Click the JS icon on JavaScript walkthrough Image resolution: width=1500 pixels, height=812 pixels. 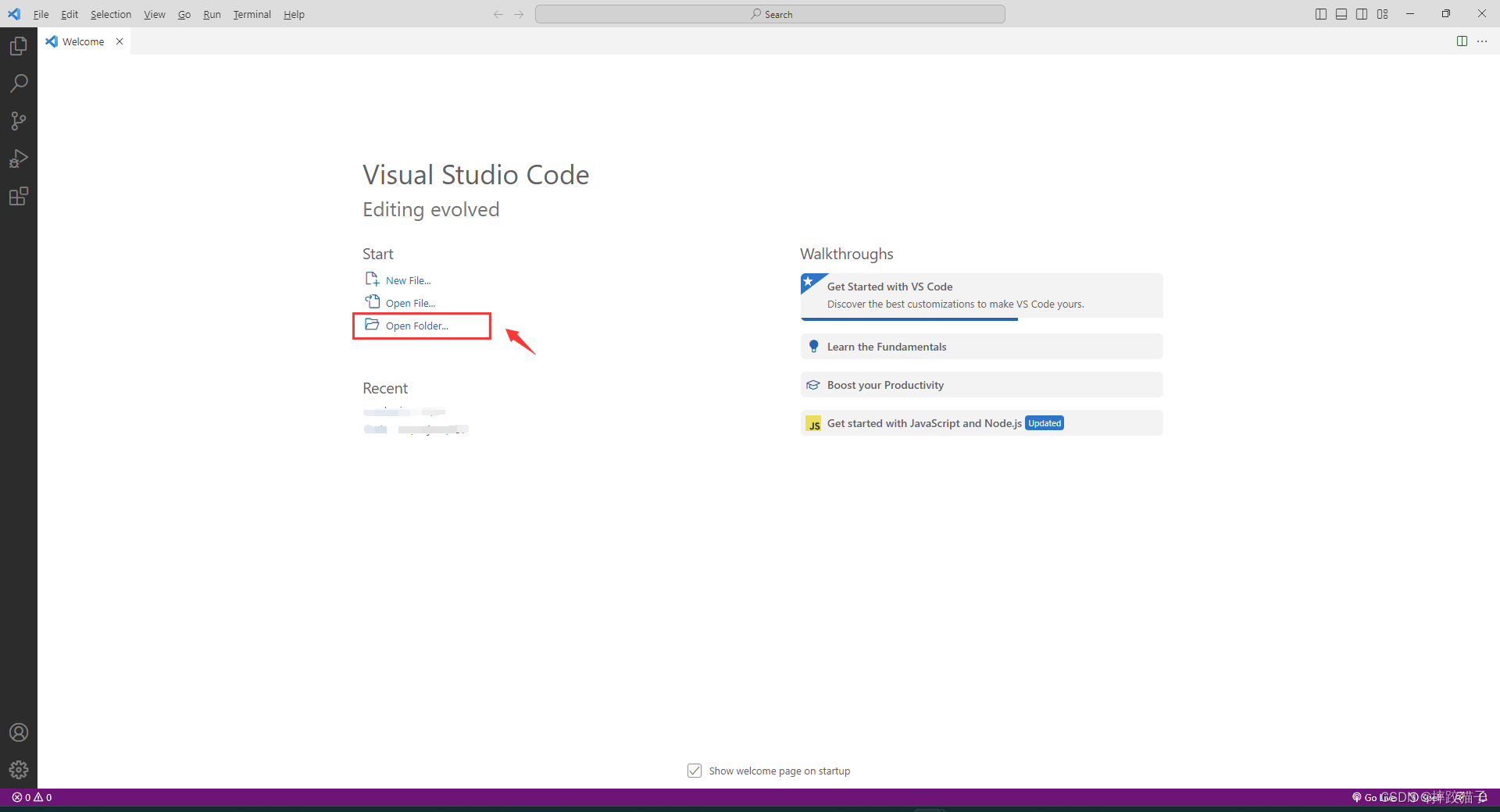click(813, 424)
